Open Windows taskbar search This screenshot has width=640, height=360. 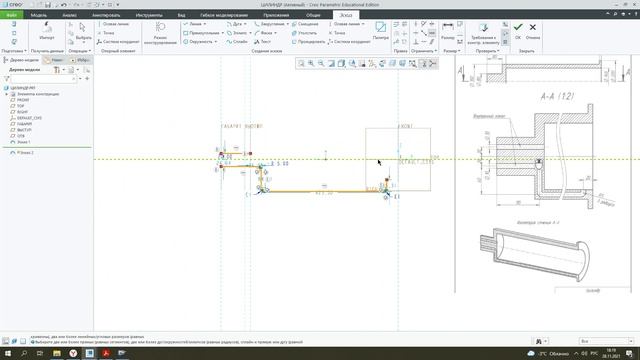(24, 353)
